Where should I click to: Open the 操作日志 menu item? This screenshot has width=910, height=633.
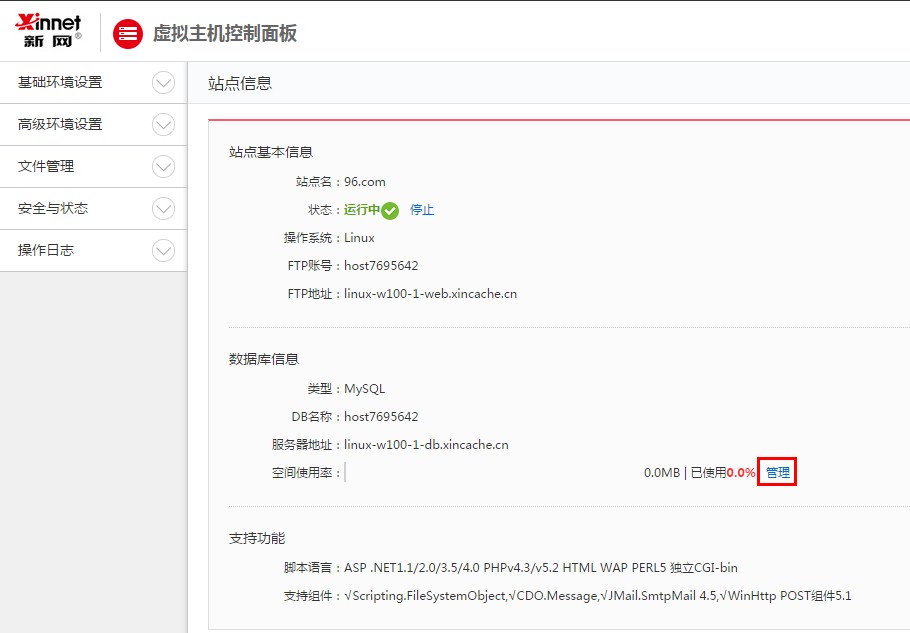[46, 251]
